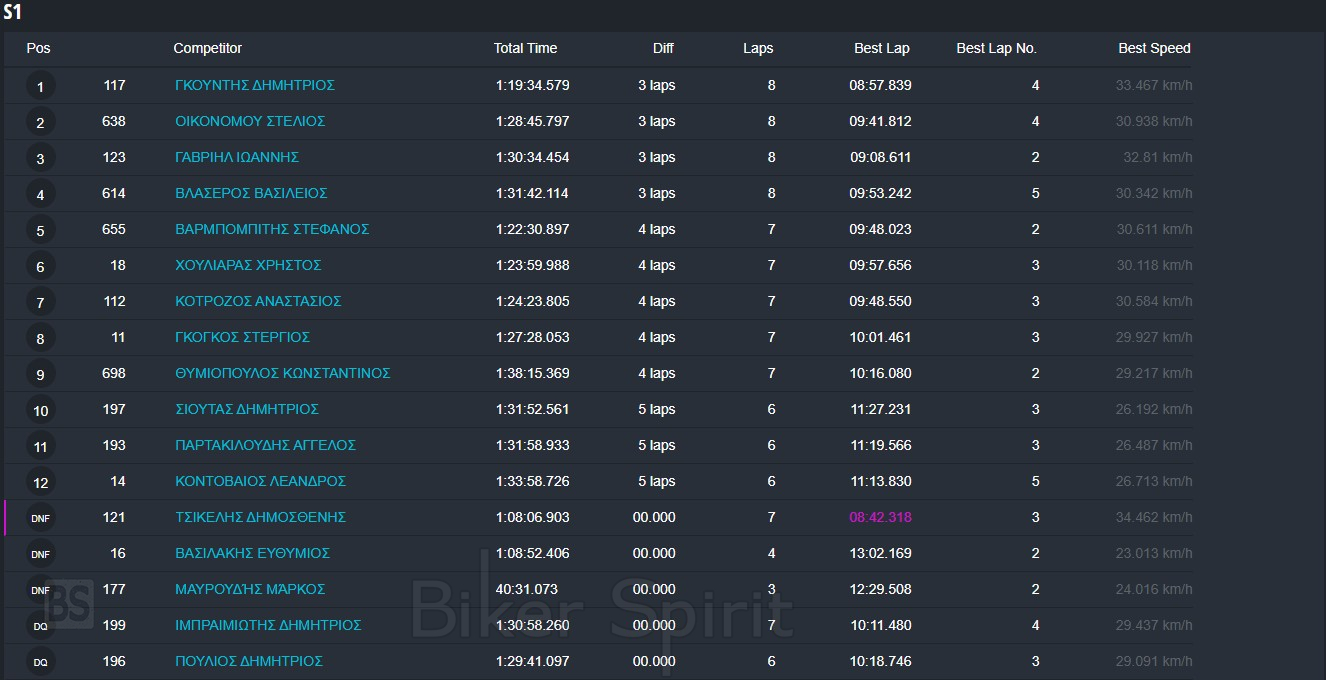Click the Best Lap No. column header
The width and height of the screenshot is (1326, 680).
996,48
